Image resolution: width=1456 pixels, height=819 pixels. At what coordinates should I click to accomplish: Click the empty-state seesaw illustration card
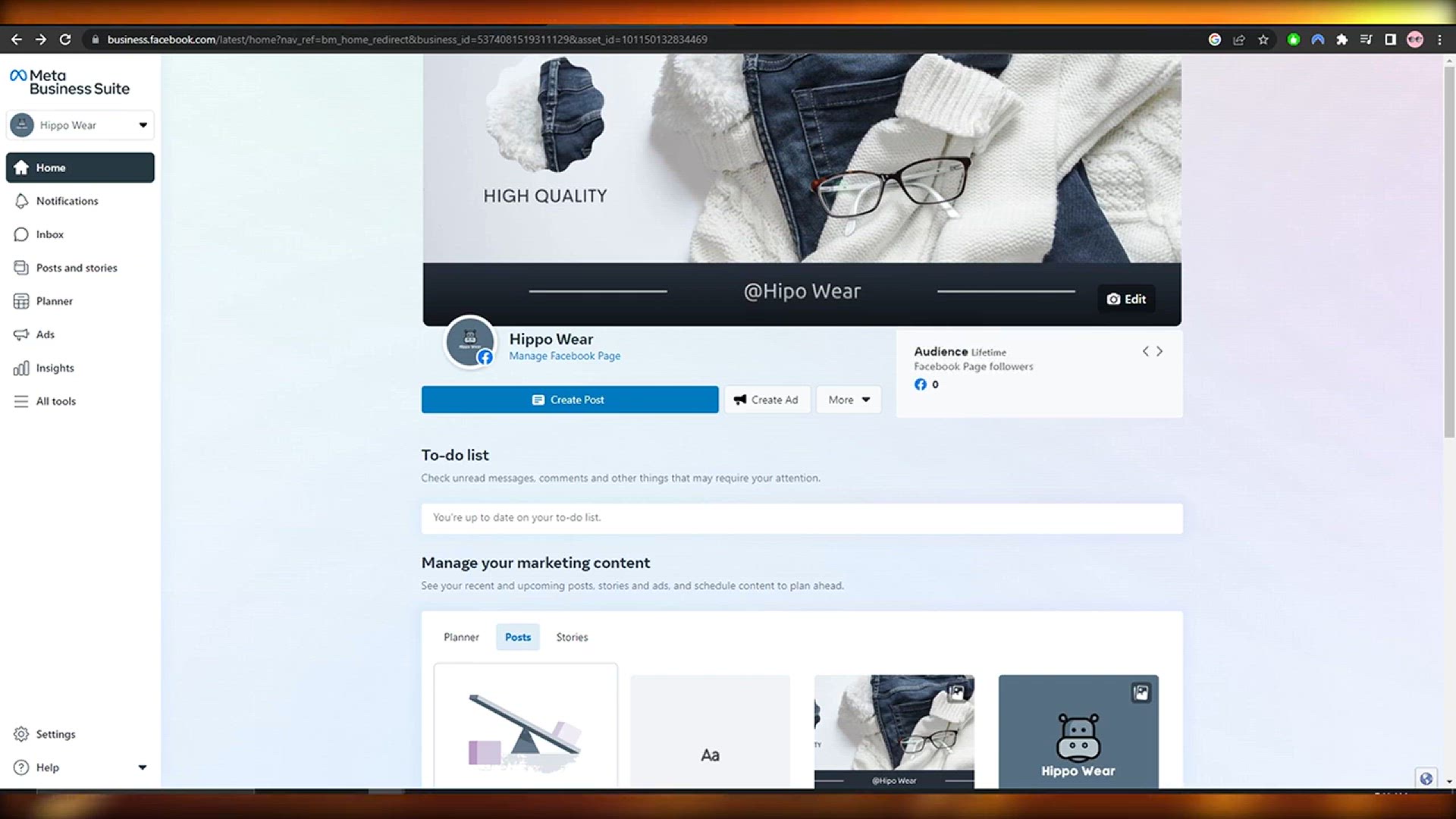526,726
